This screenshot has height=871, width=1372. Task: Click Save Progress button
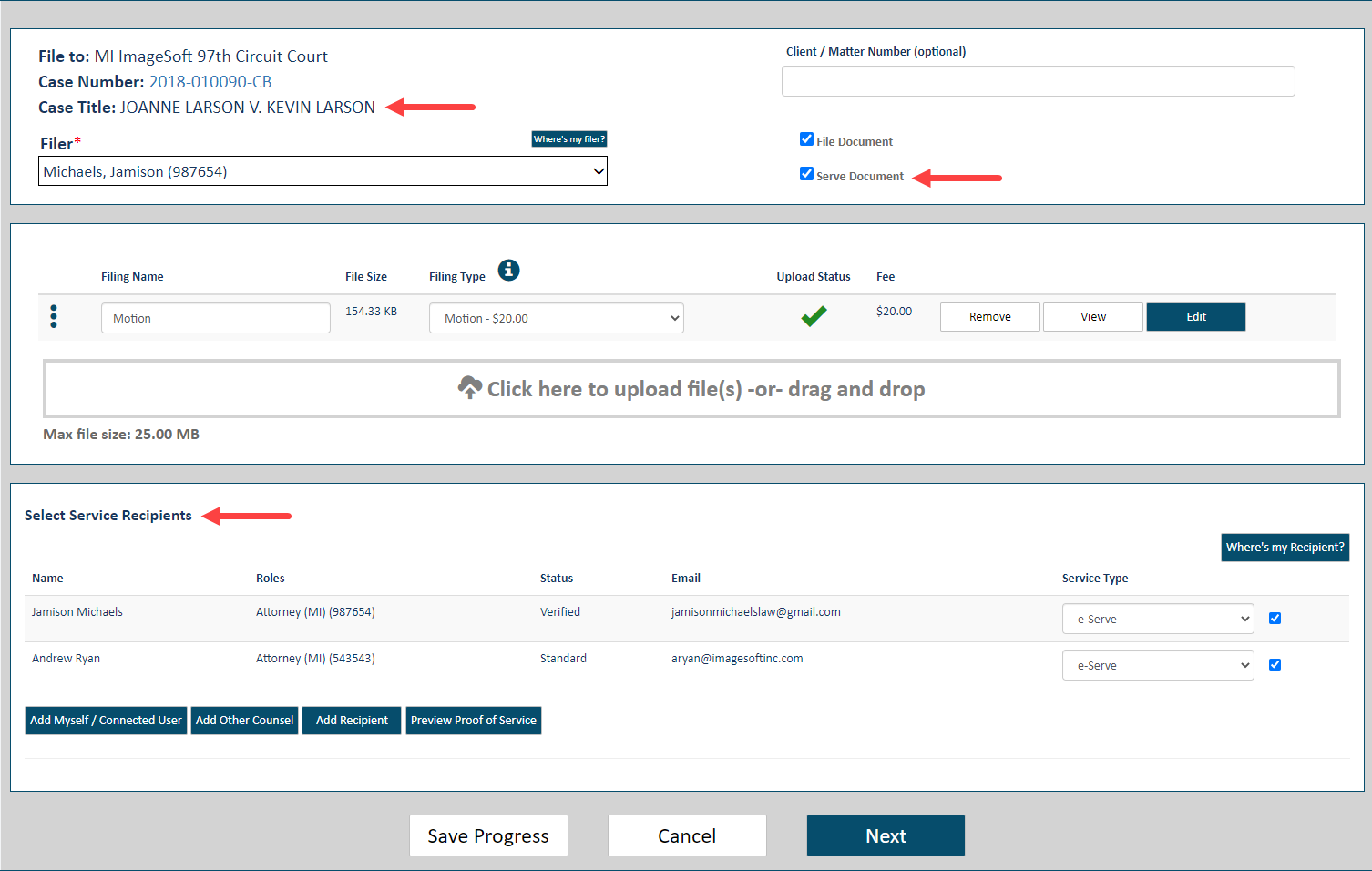[x=488, y=835]
